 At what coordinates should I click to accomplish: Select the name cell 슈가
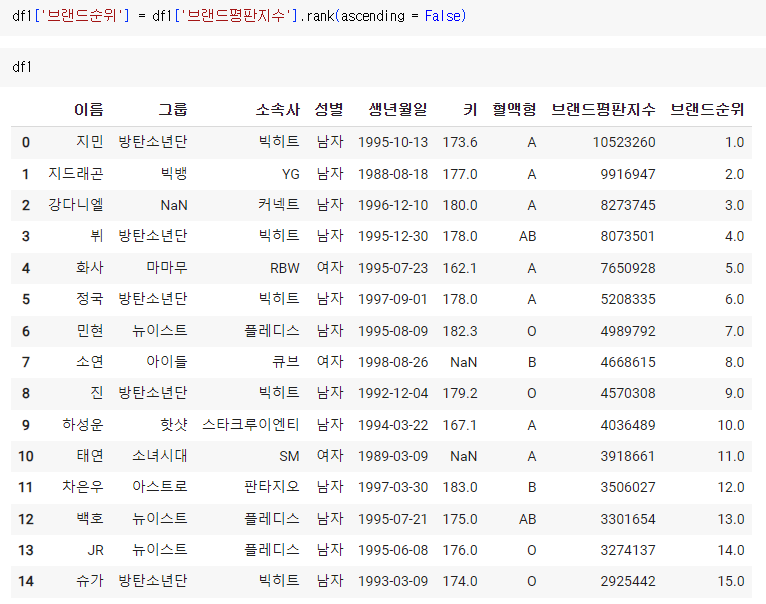coord(89,581)
